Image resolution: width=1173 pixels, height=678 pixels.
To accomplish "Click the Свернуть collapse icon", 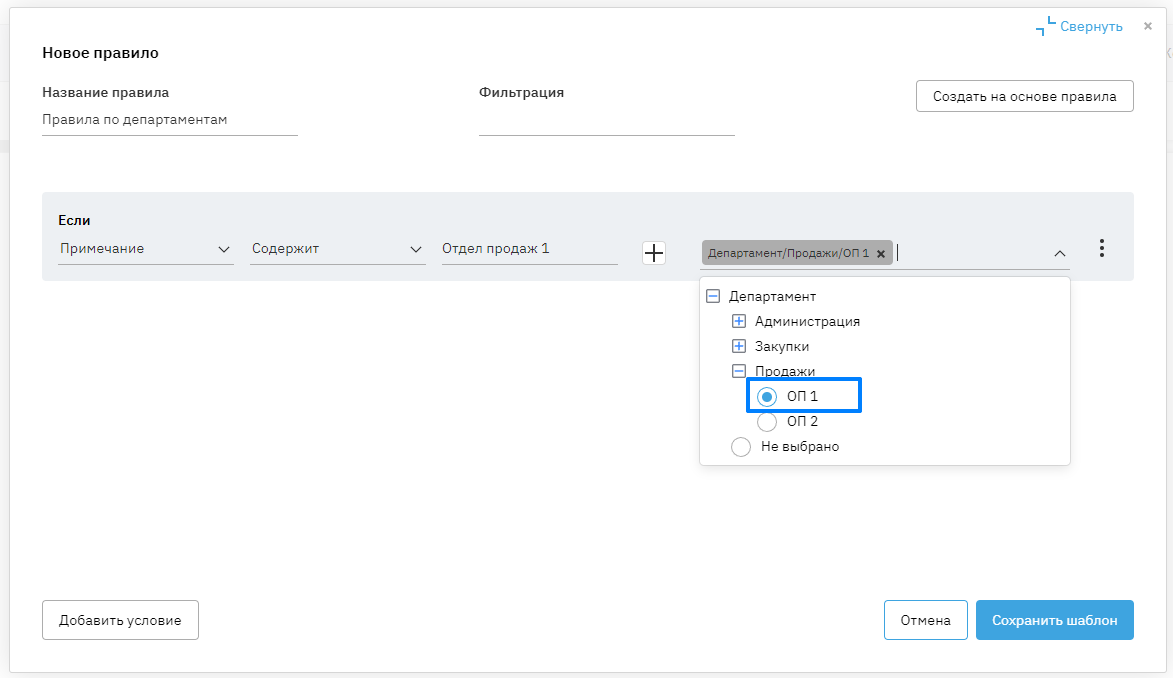I will (1046, 27).
